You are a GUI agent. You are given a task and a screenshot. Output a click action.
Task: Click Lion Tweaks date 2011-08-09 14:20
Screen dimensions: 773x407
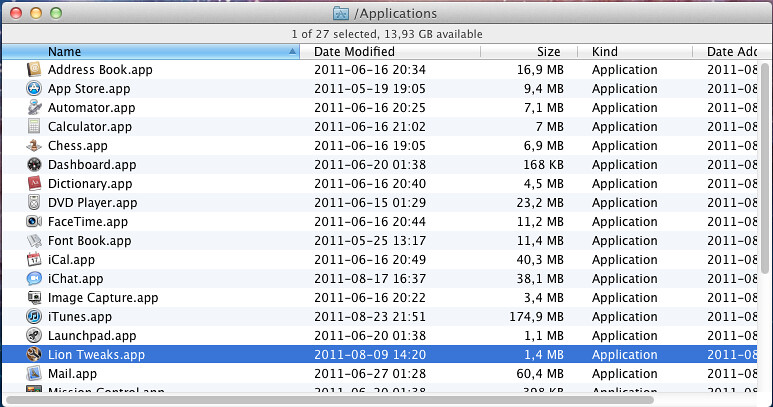pos(370,355)
